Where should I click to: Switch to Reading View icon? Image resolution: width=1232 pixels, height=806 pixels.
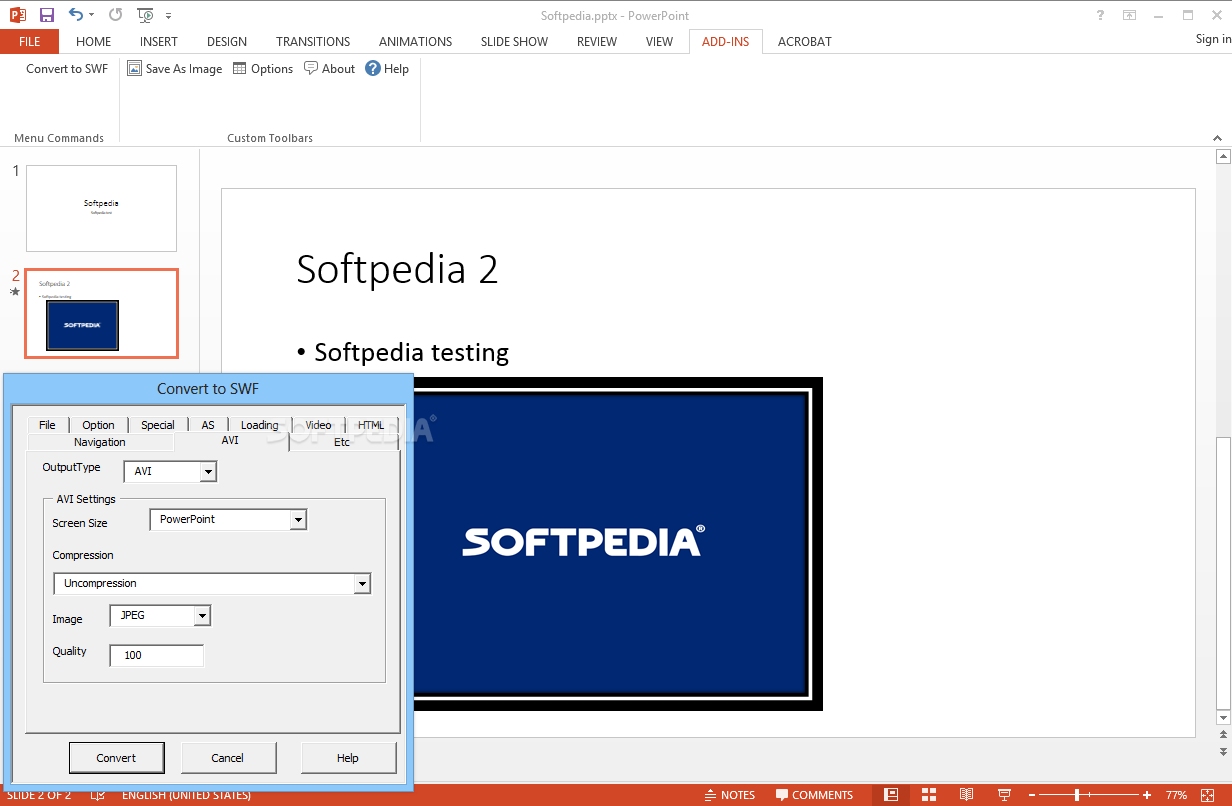[x=966, y=795]
